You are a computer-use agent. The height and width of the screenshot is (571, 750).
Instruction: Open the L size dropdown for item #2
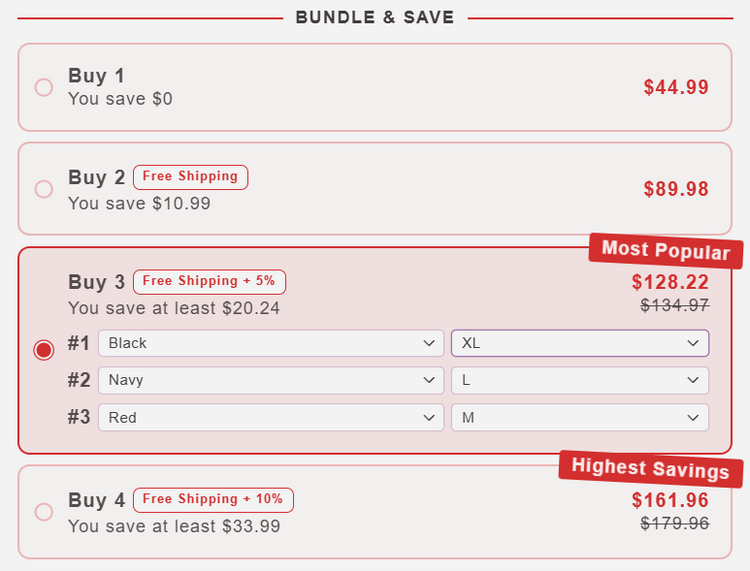pyautogui.click(x=580, y=380)
